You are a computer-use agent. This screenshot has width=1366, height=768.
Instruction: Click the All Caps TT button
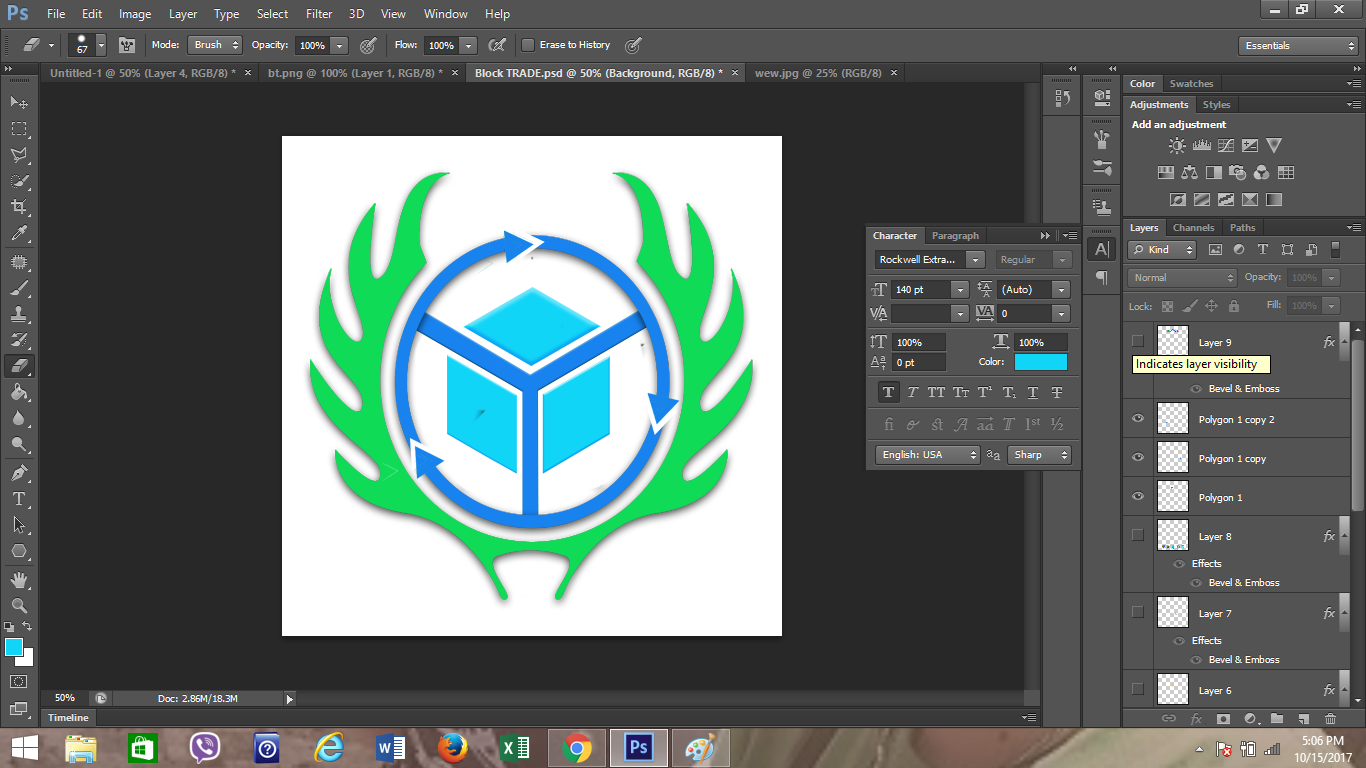coord(936,393)
